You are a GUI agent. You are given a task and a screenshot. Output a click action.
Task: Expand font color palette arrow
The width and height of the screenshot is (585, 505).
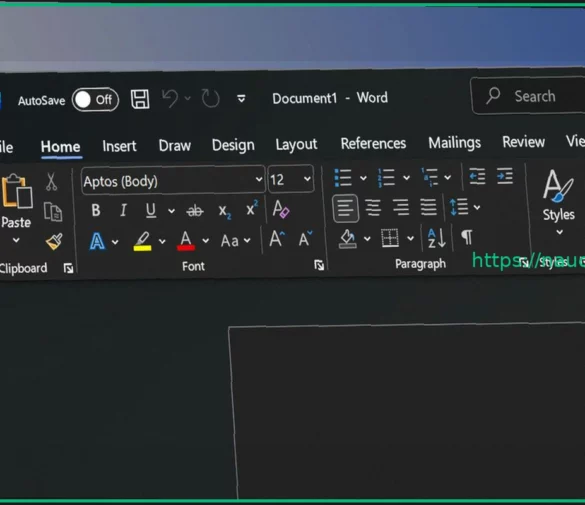206,241
